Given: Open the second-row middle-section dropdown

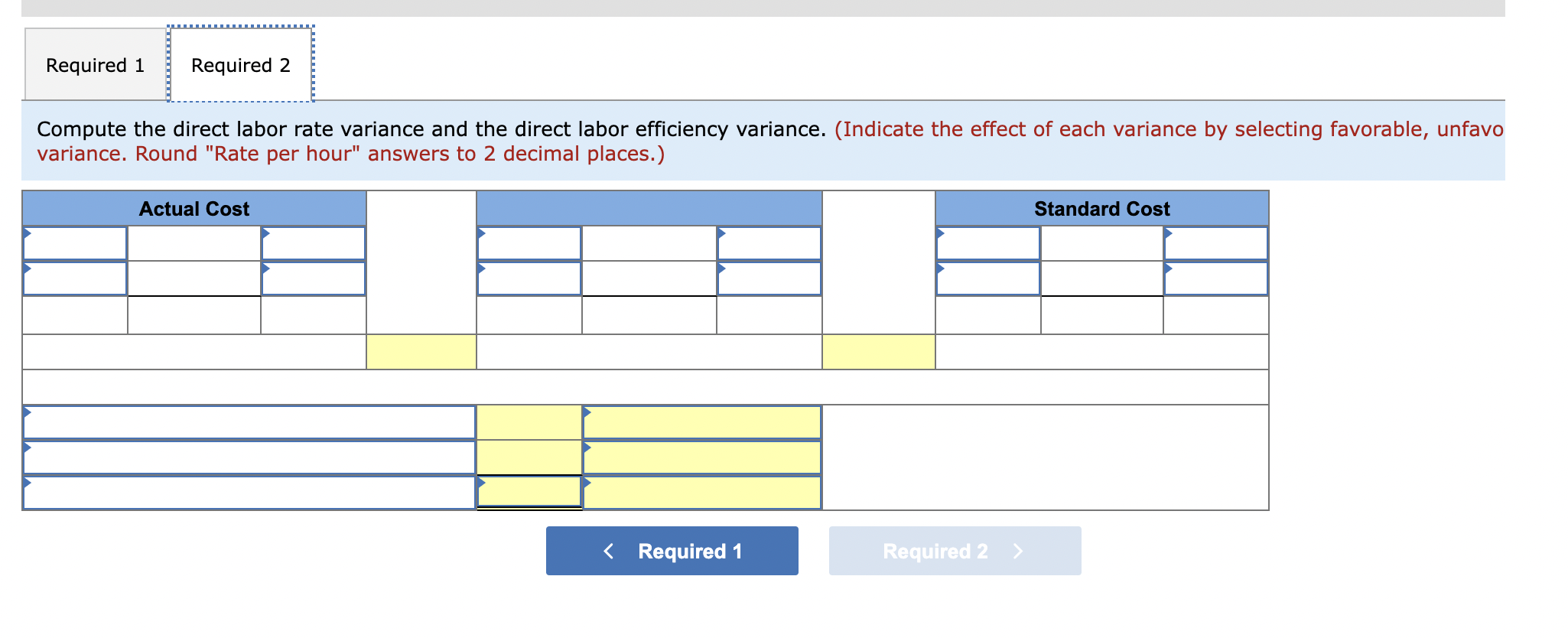Looking at the screenshot, I should pos(528,278).
